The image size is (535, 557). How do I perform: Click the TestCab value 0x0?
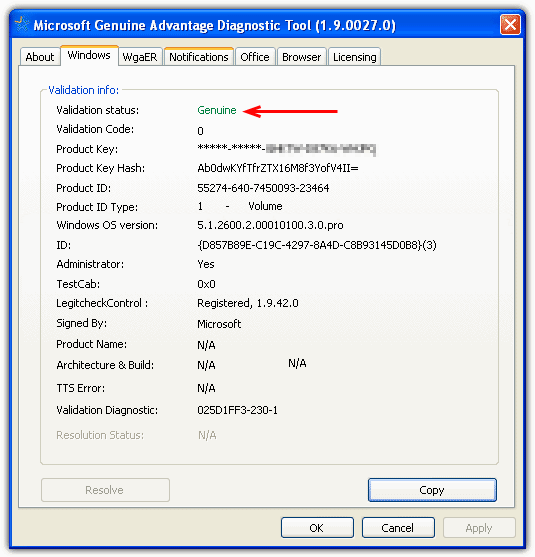pos(206,284)
